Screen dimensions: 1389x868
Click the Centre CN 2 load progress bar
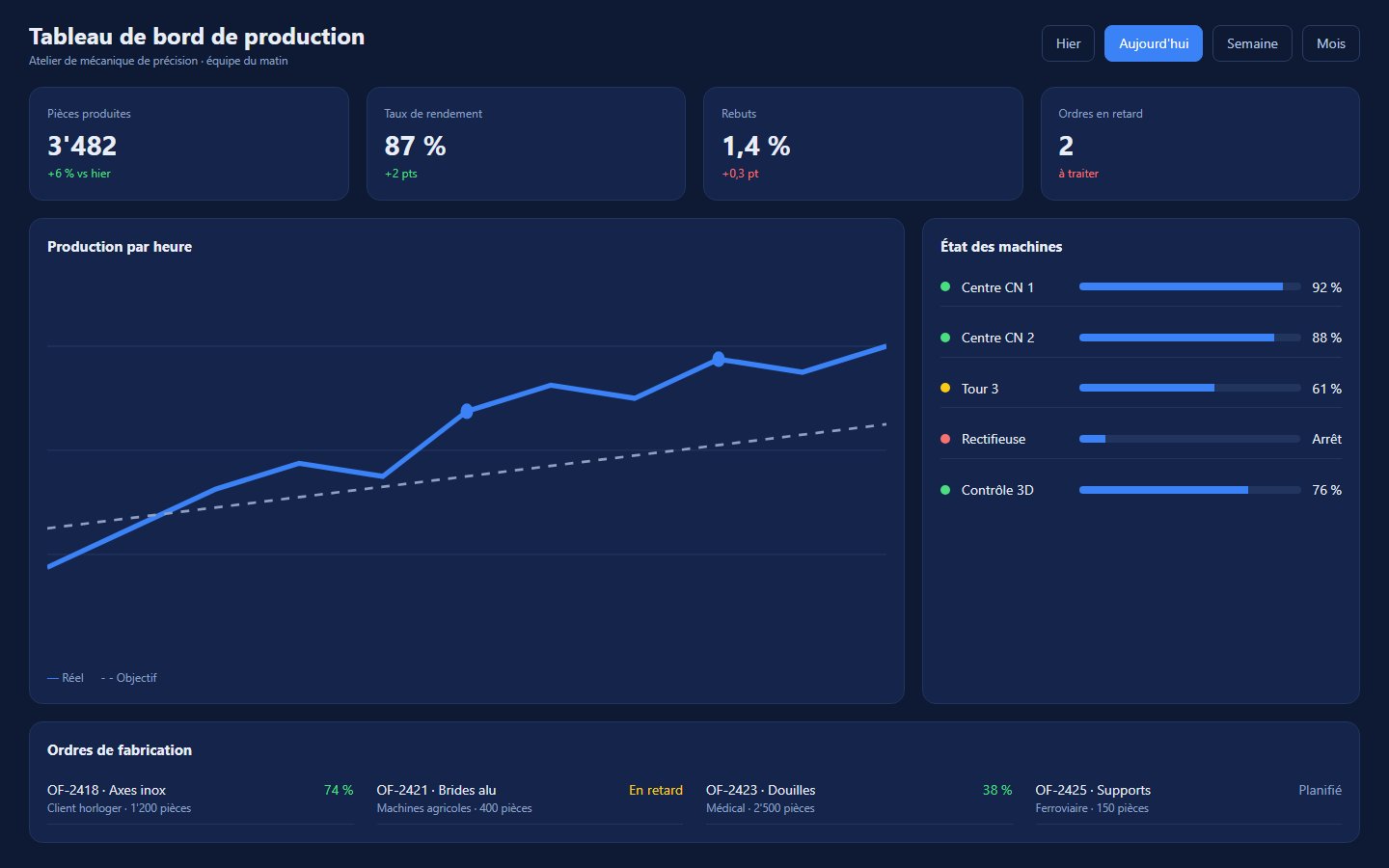(x=1190, y=338)
